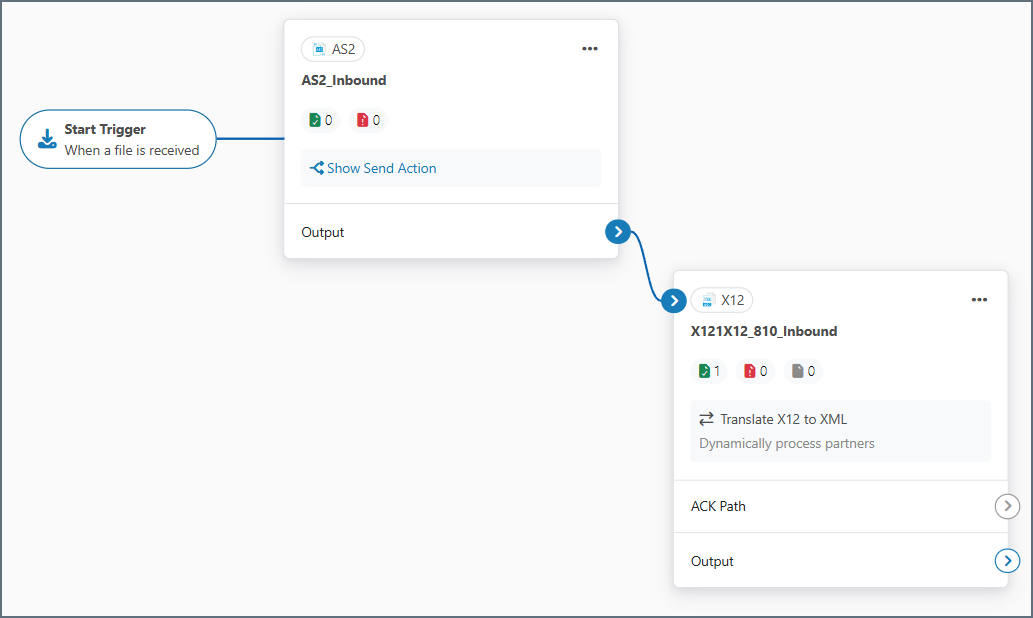Click the red error file icon in AS2_Inbound
1033x618 pixels.
(x=362, y=120)
